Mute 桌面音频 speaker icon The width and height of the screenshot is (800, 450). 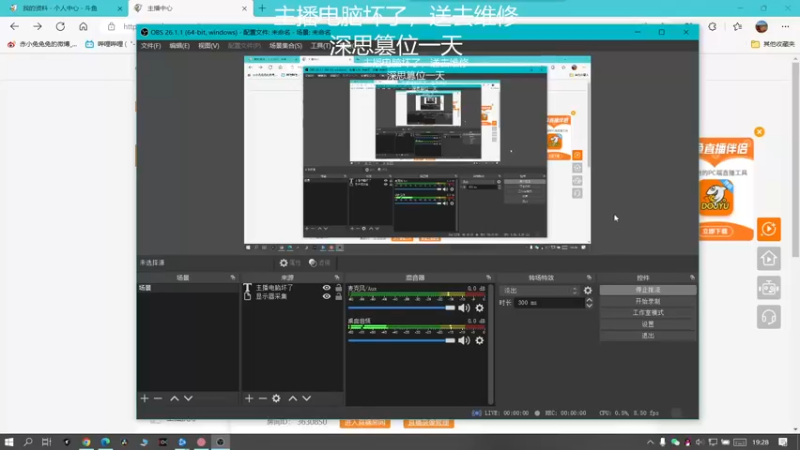tap(464, 340)
